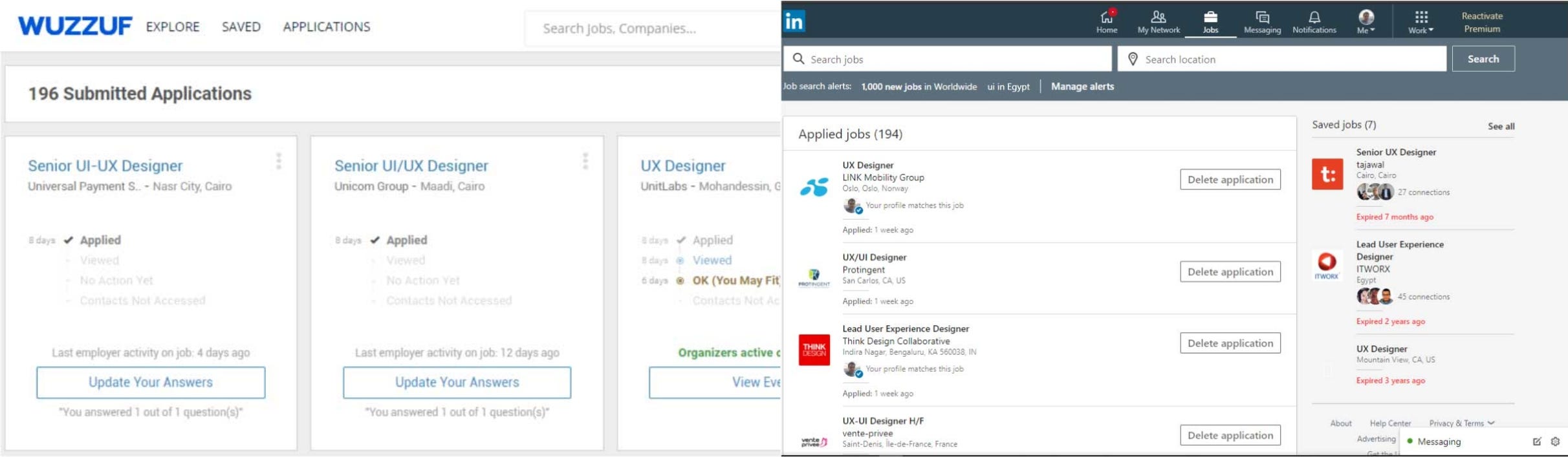This screenshot has height=457, width=1568.
Task: Click the WUZZUF logo
Action: pyautogui.click(x=75, y=27)
